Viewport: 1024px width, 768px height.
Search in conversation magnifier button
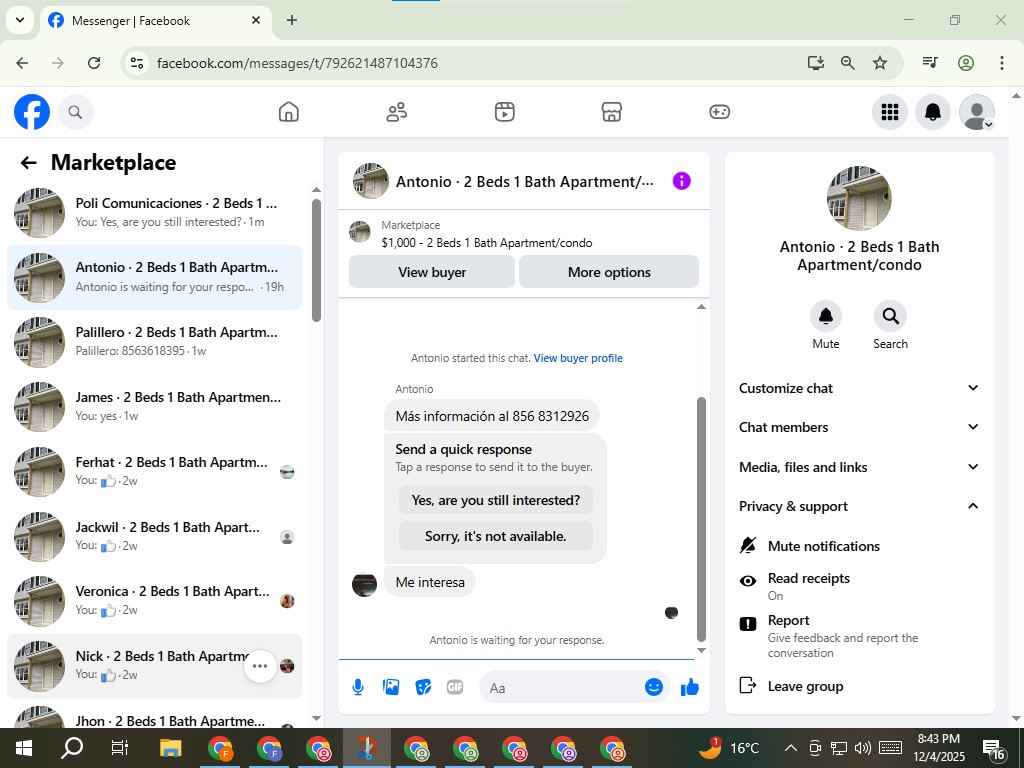tap(890, 316)
